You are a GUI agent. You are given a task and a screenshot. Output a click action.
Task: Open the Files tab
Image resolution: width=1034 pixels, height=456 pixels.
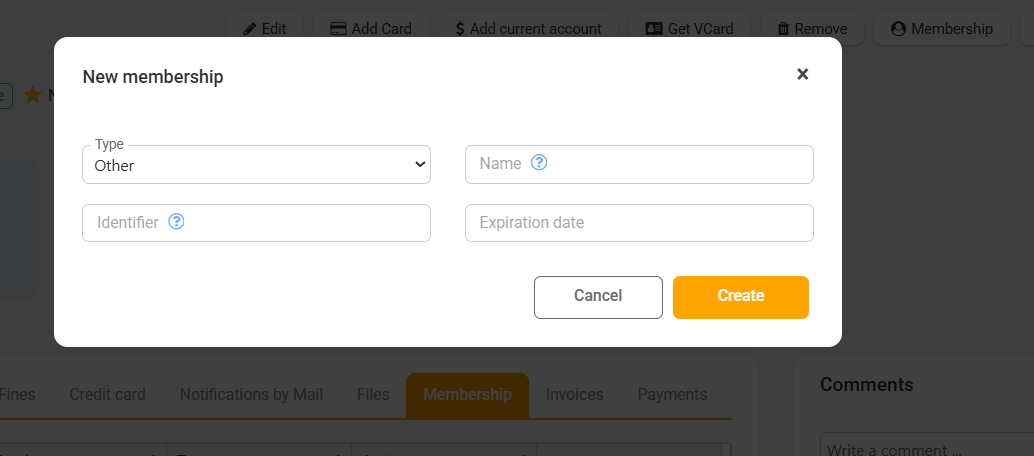(x=373, y=395)
